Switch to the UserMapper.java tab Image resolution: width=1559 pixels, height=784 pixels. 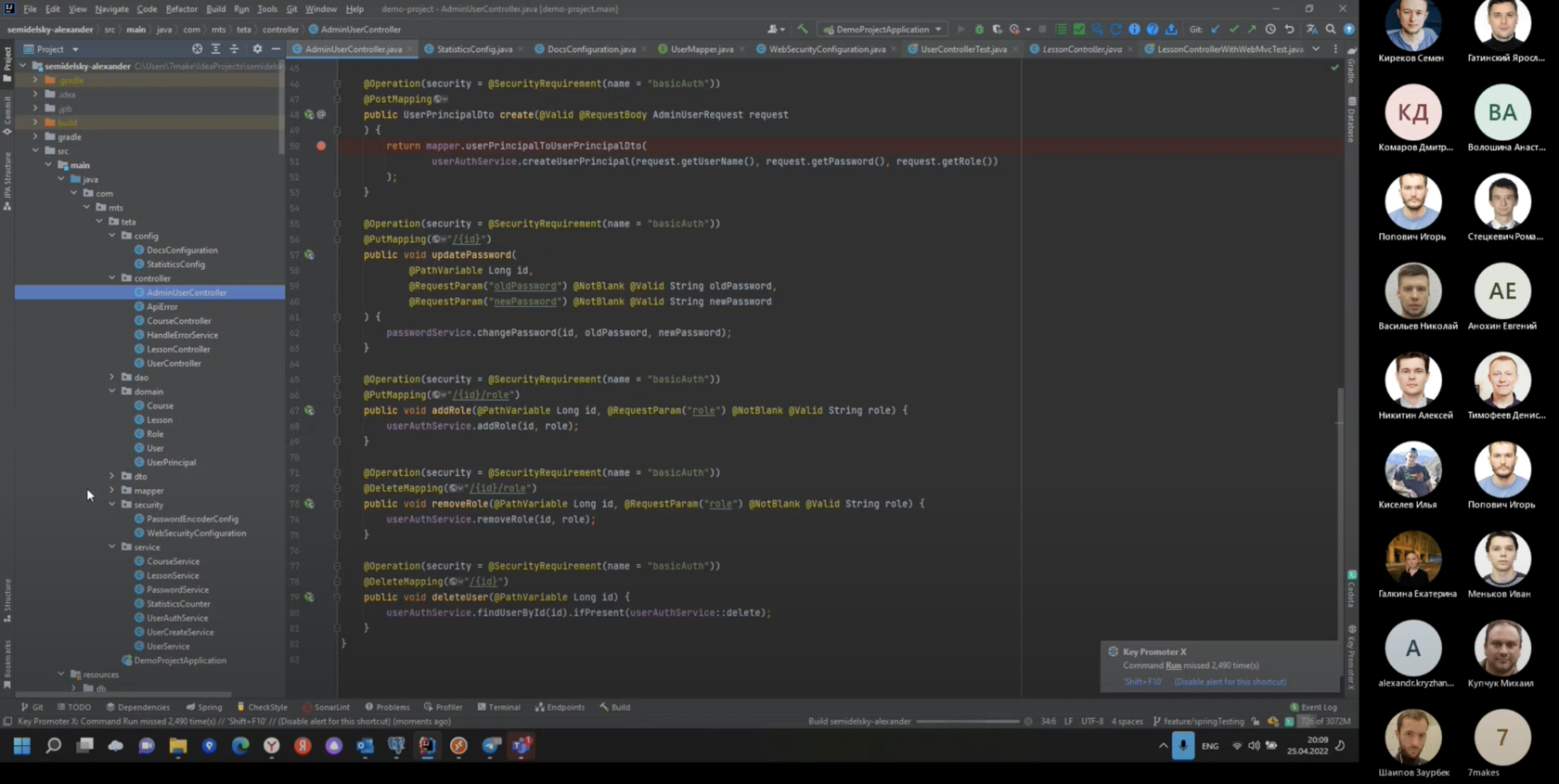click(x=701, y=49)
